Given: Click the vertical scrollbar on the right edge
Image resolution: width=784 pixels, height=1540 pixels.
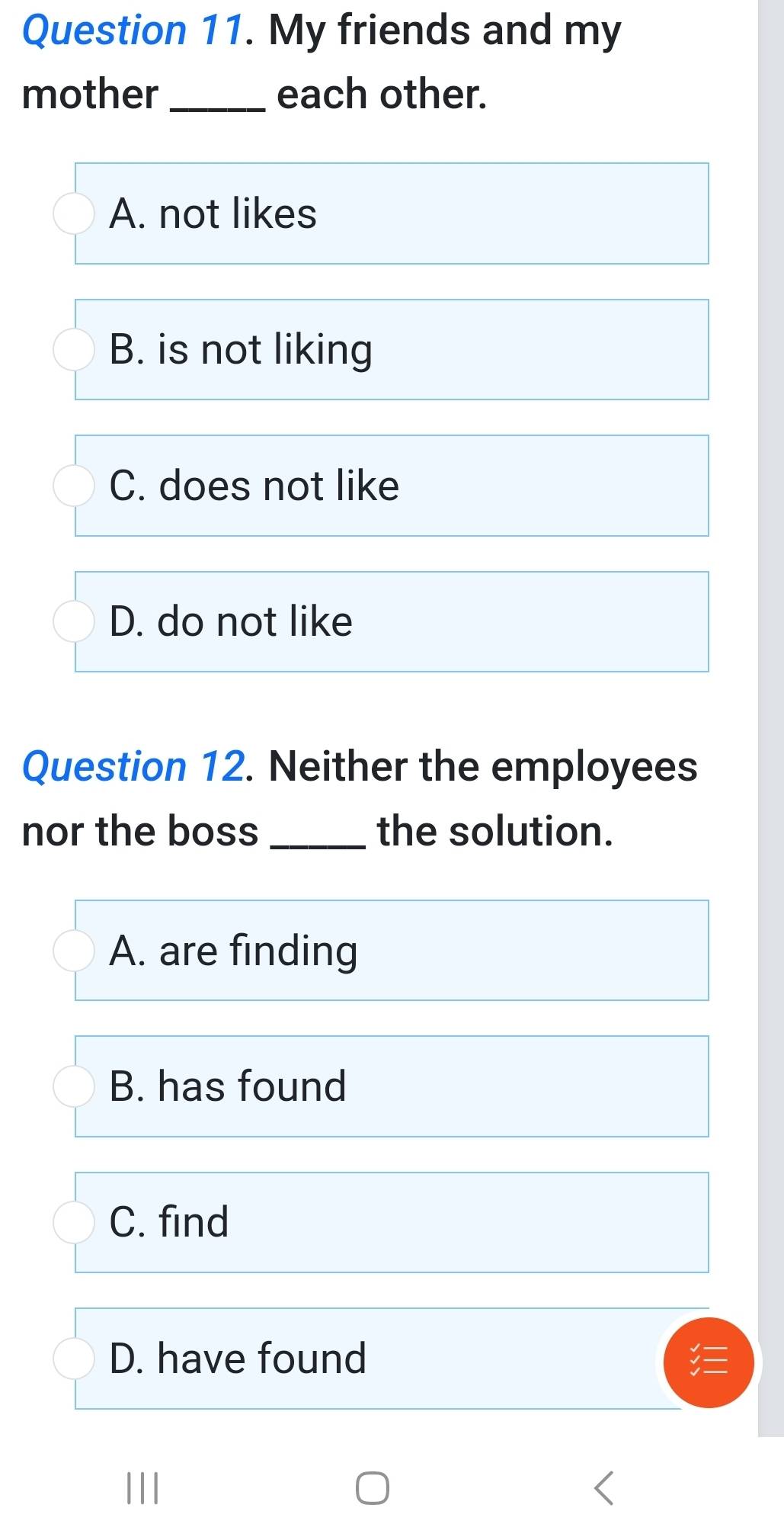Looking at the screenshot, I should (770, 686).
